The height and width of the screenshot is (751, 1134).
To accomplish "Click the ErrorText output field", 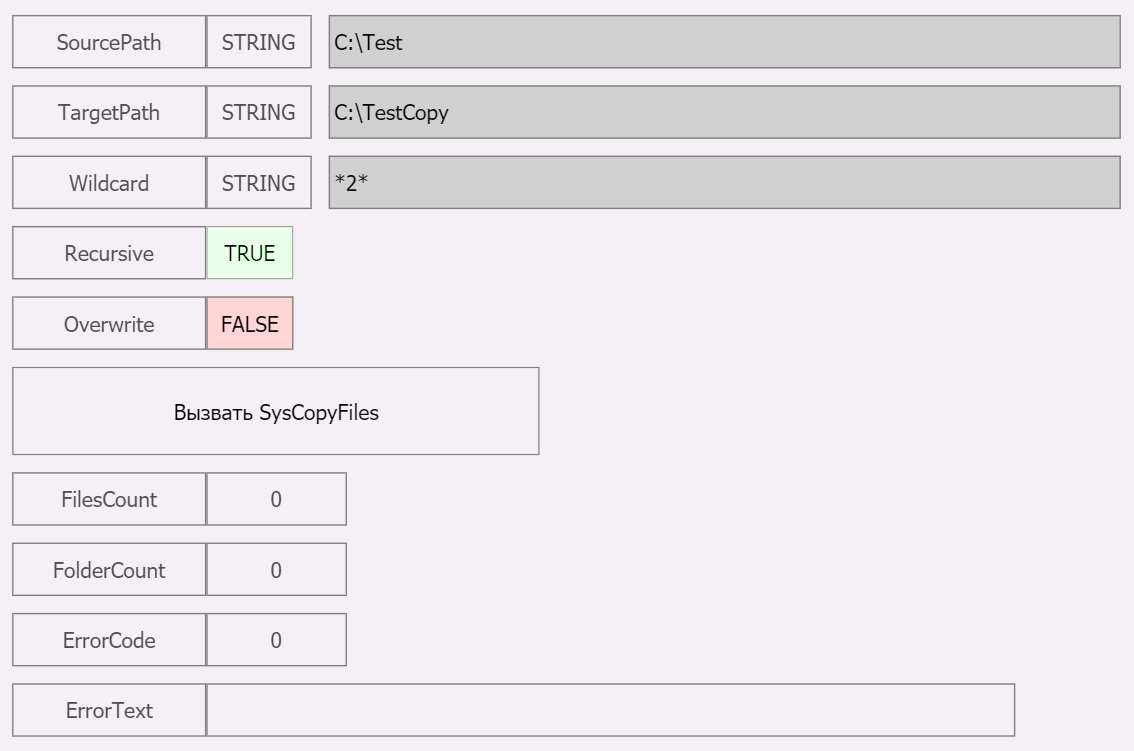I will [x=610, y=710].
